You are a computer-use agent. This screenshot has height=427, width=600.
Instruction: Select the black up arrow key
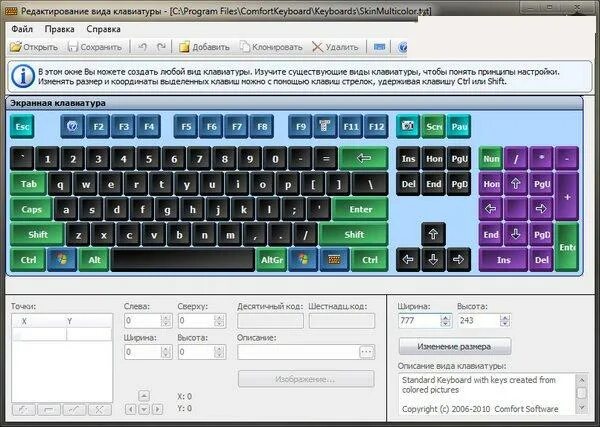click(x=434, y=234)
